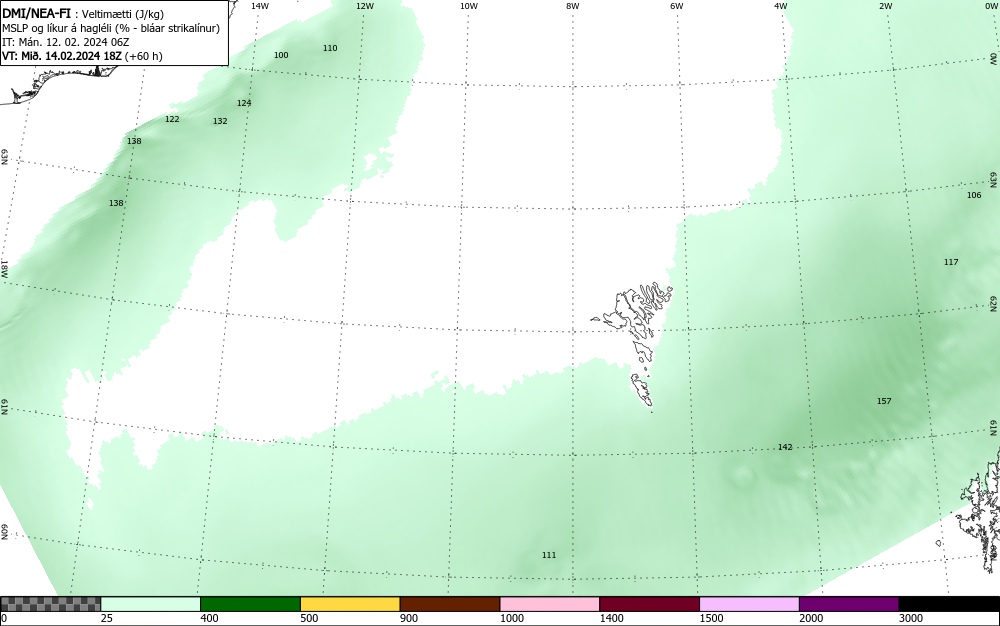Click the legend value 500
Viewport: 1000px width, 626px height.
(309, 618)
